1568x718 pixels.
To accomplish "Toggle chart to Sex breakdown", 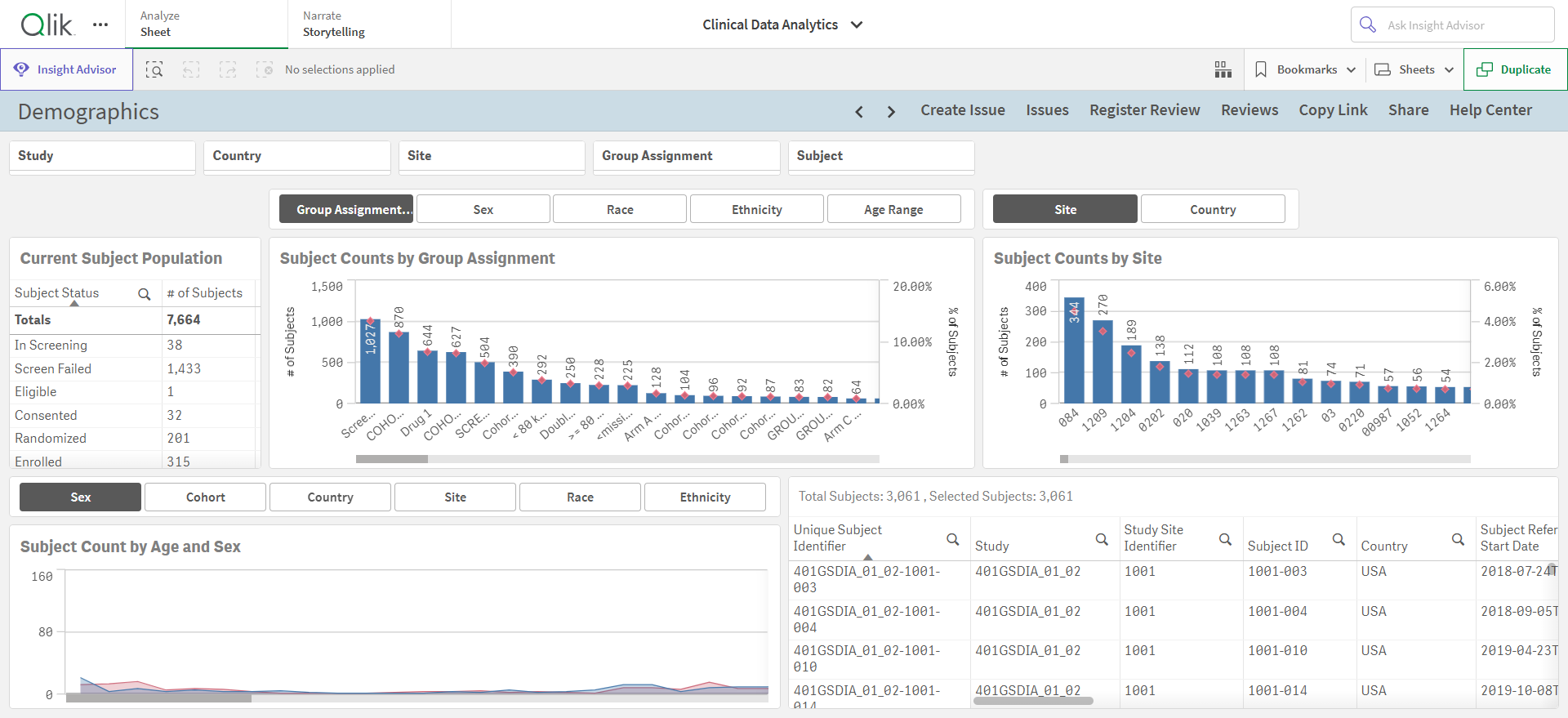I will tap(483, 209).
